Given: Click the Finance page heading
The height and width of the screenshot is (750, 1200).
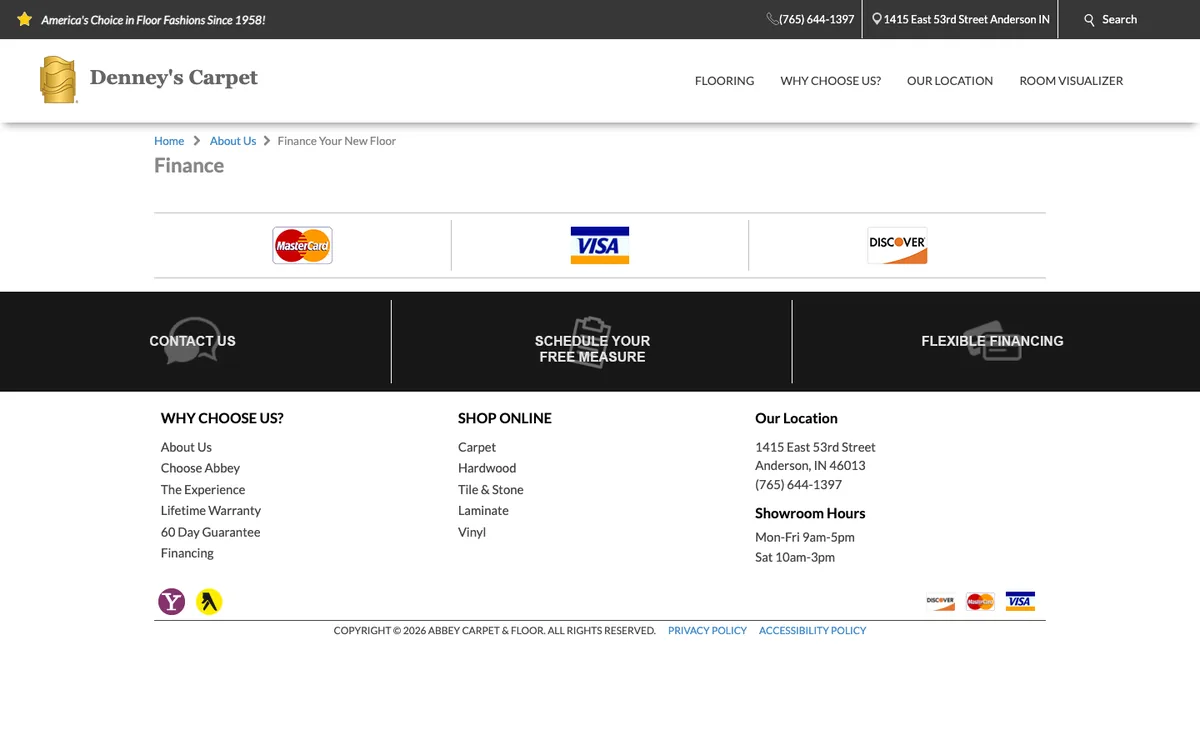Looking at the screenshot, I should pos(189,166).
